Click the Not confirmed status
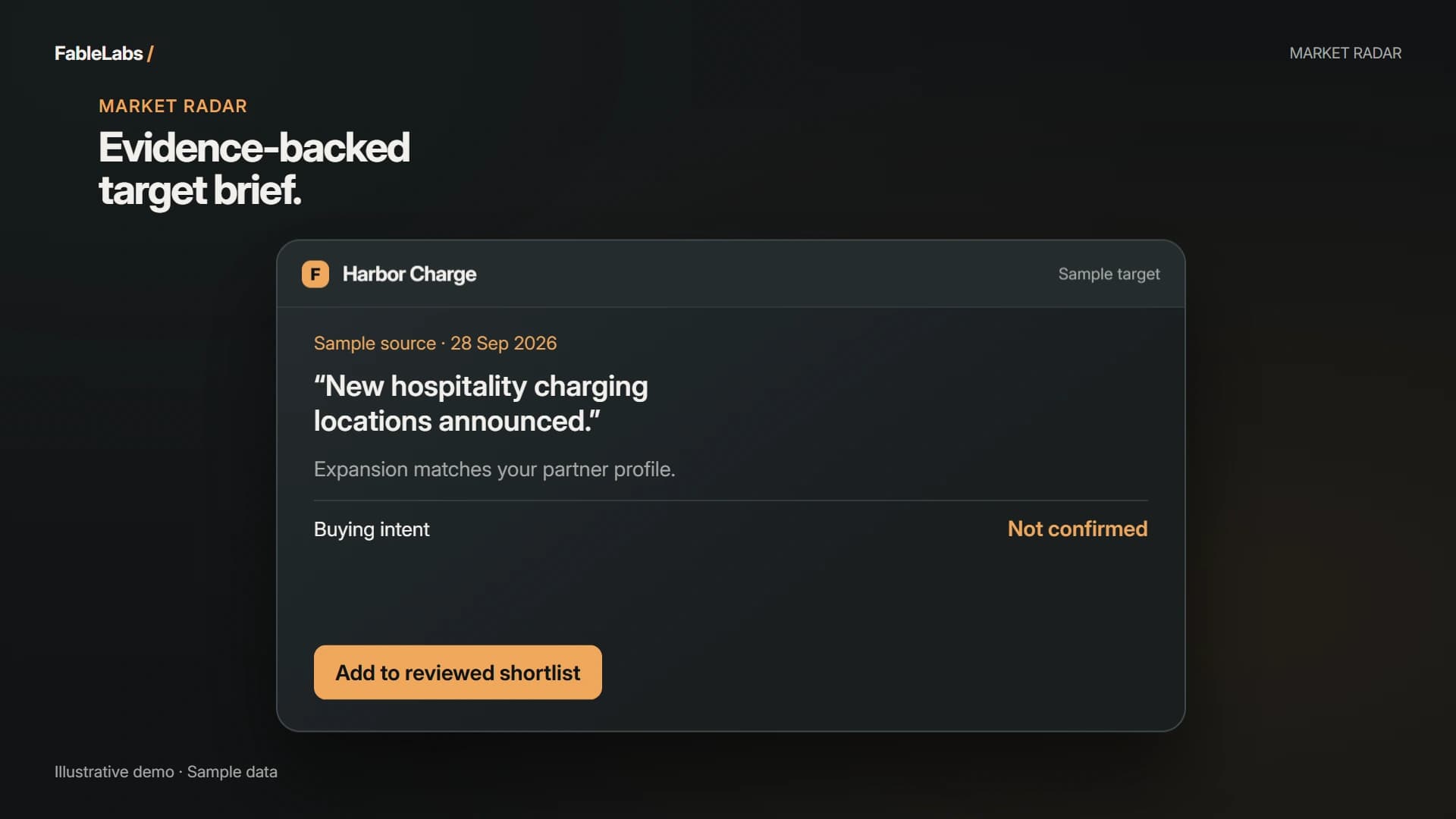Viewport: 1456px width, 819px height. (1078, 529)
